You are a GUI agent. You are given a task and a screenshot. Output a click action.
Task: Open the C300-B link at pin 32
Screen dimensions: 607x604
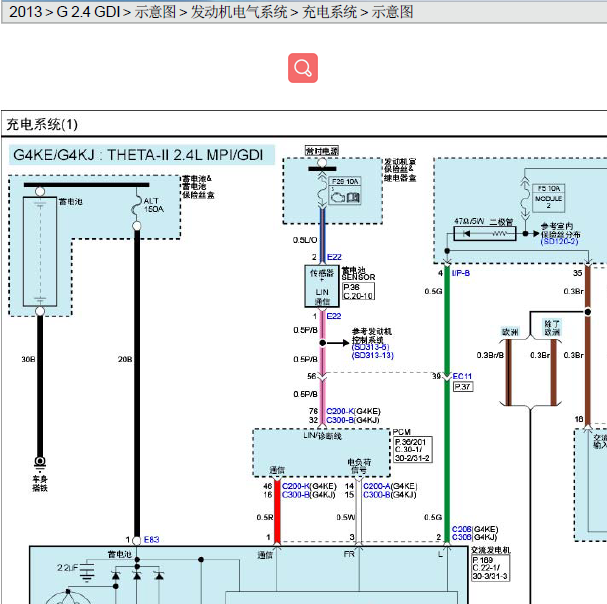click(x=340, y=420)
